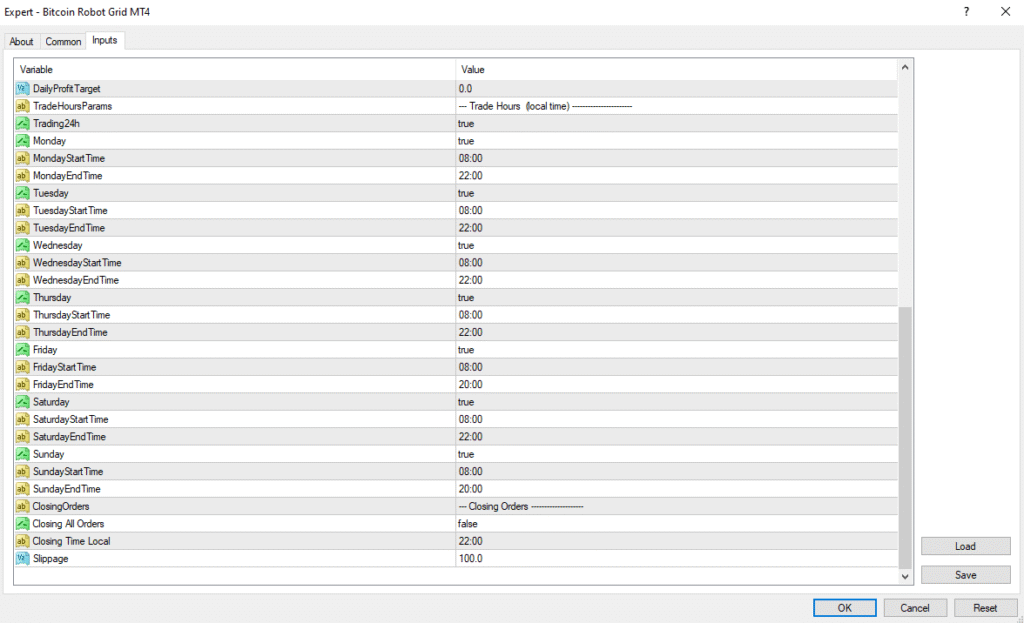Toggle Closing All Orders false value

click(468, 524)
